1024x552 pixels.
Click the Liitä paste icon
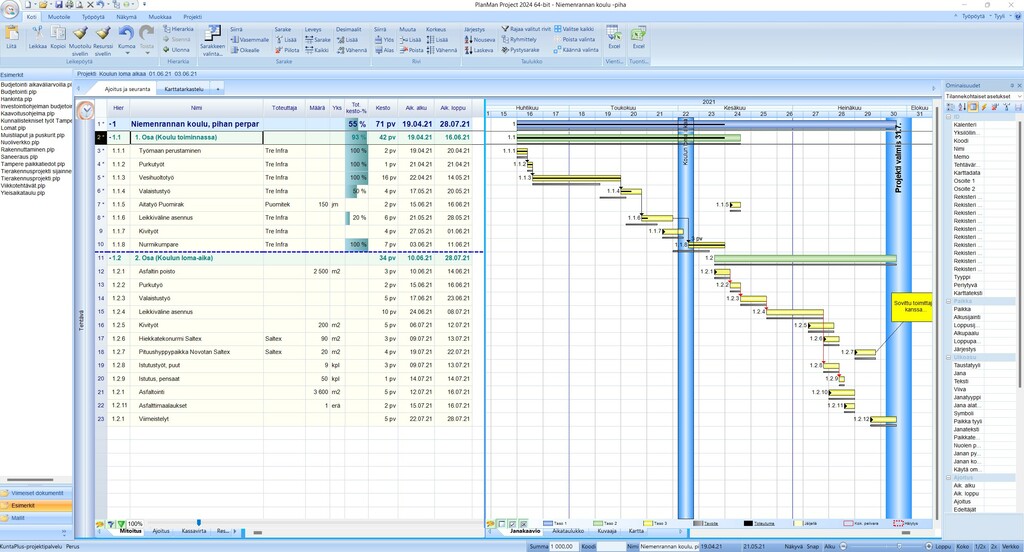12,35
